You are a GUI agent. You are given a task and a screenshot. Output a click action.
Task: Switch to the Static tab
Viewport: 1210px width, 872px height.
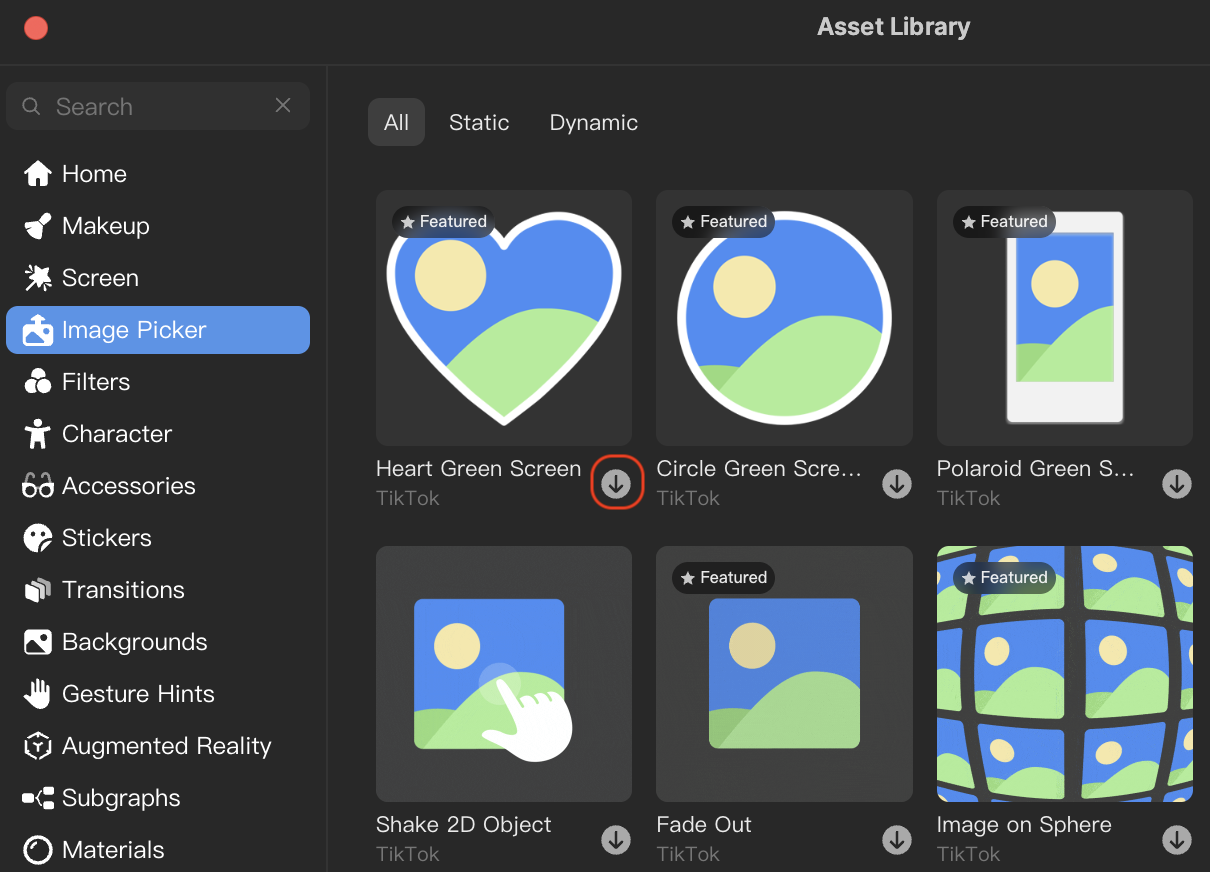click(479, 122)
